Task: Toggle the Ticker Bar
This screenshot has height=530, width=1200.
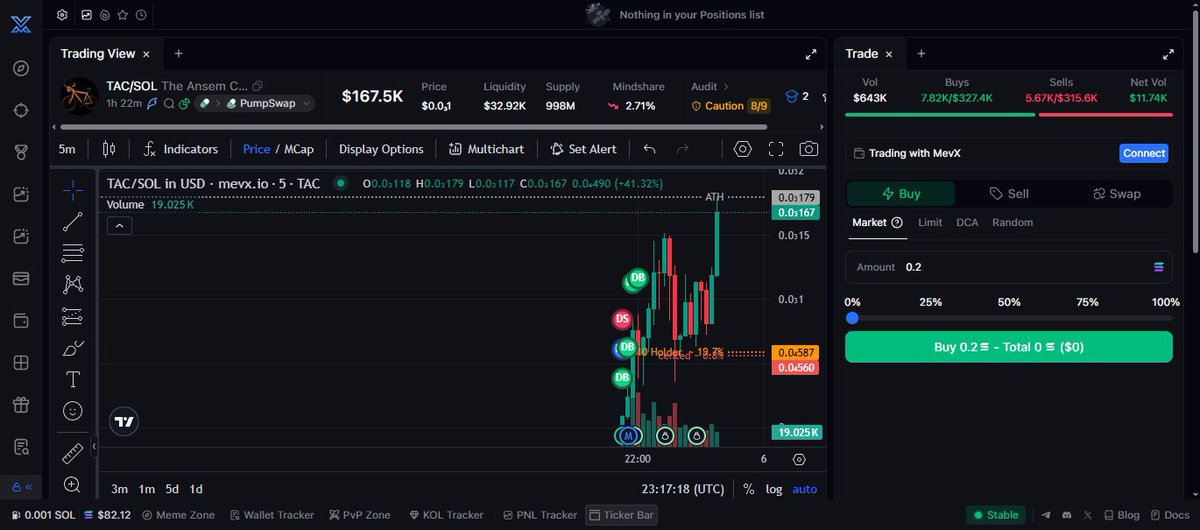Action: point(621,515)
